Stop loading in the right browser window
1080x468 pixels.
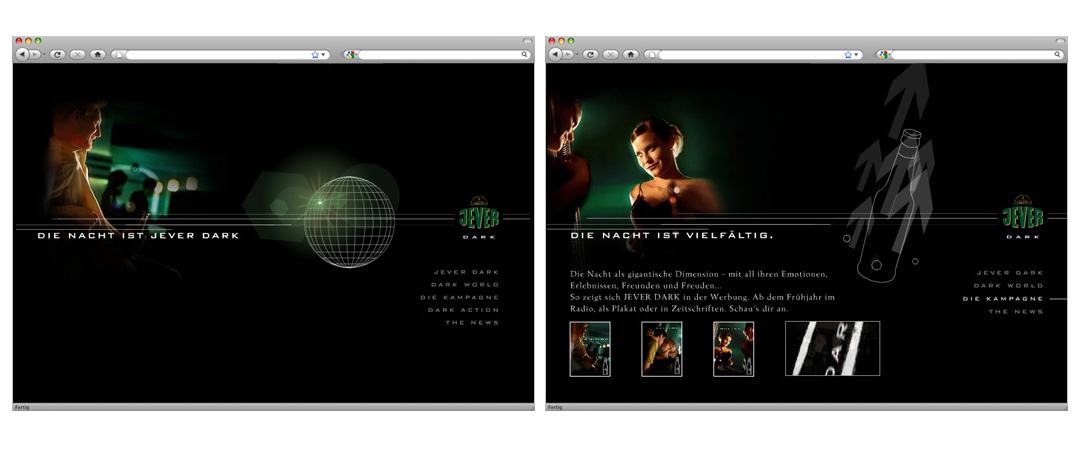pos(611,54)
